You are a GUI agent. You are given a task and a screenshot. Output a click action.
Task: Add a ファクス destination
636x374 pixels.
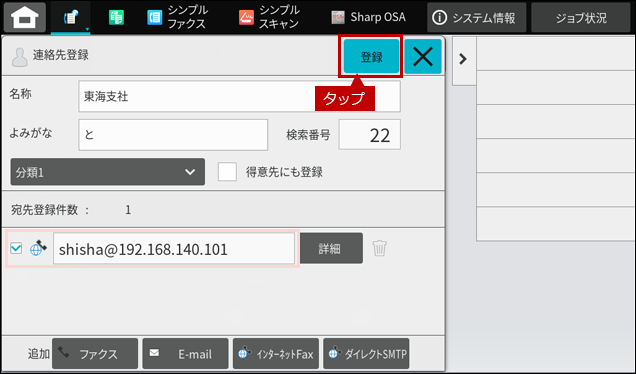pyautogui.click(x=95, y=354)
